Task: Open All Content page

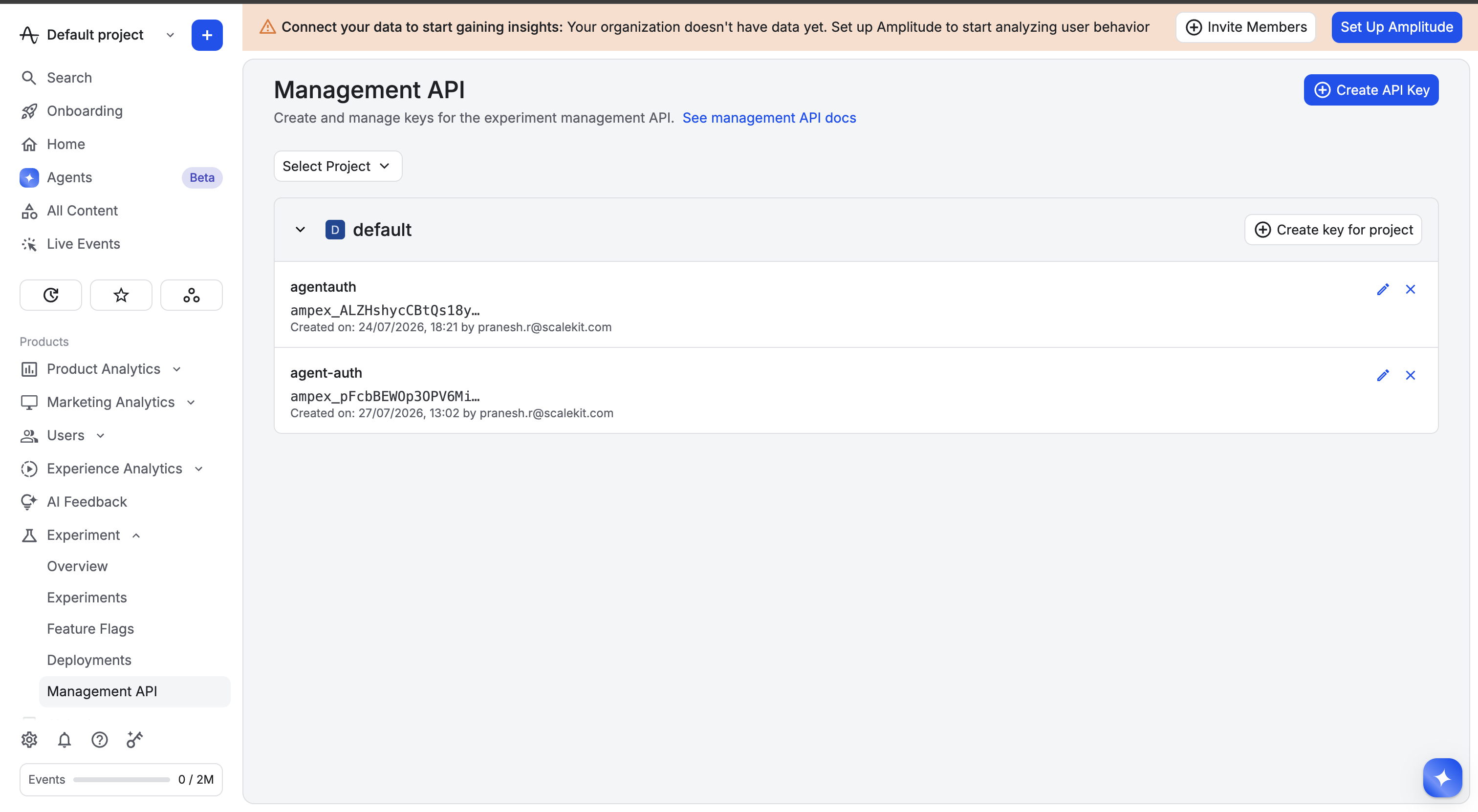Action: click(x=82, y=211)
